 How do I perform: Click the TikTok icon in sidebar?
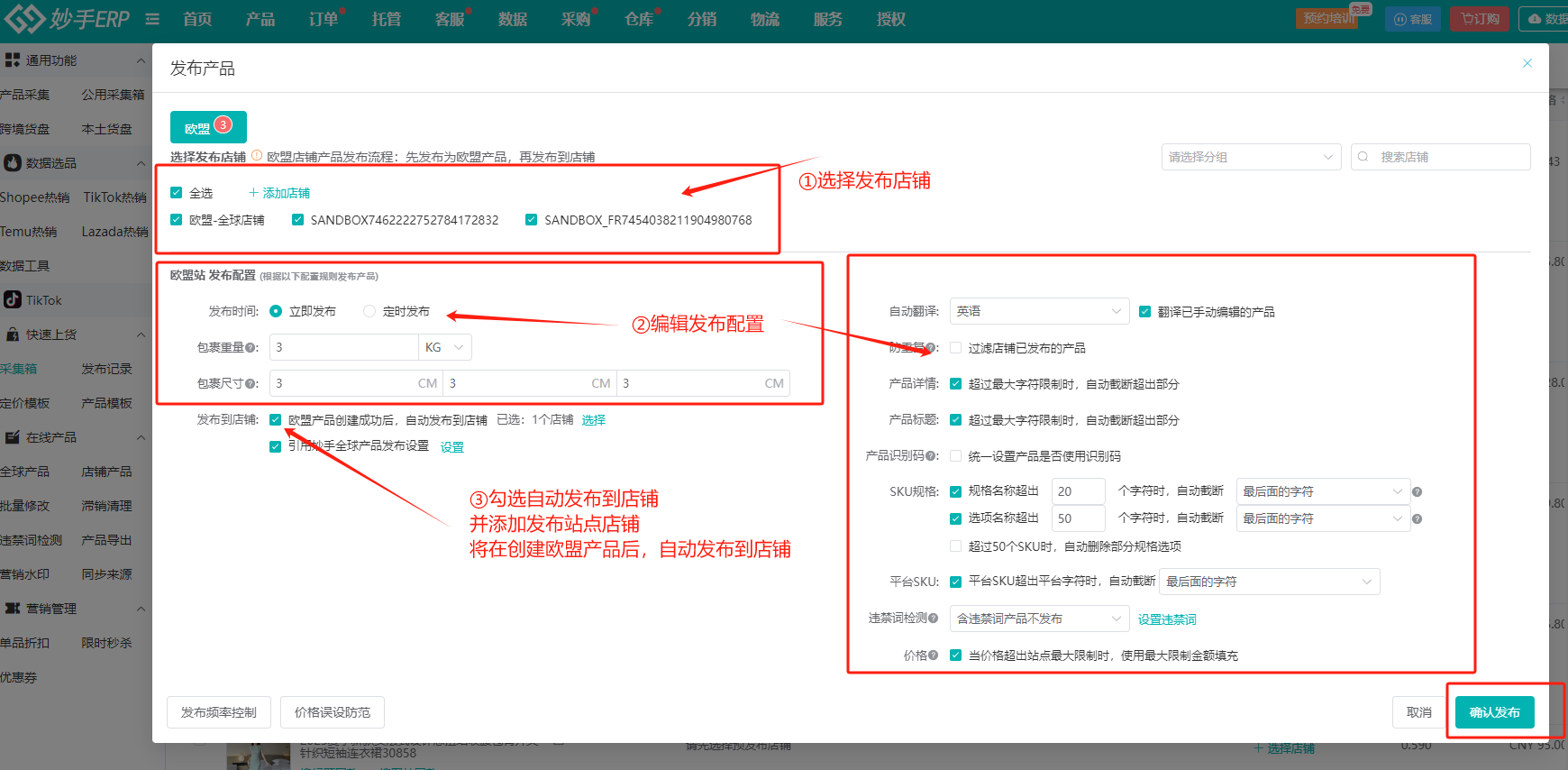[13, 300]
